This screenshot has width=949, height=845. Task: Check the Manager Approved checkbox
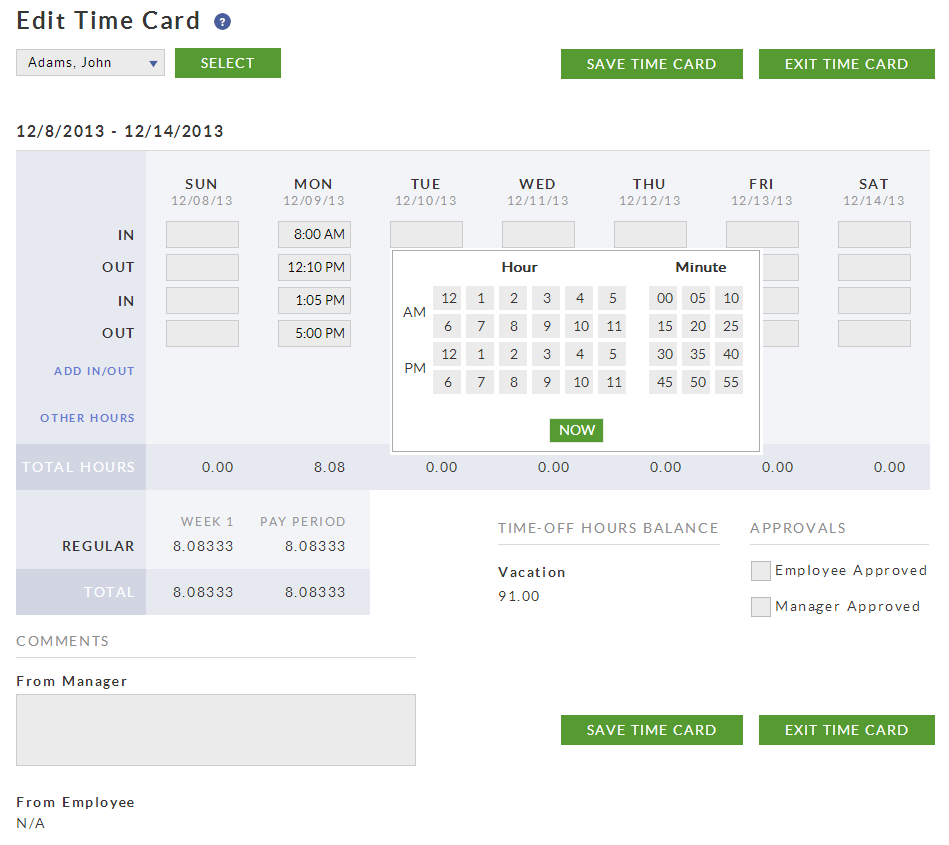click(760, 606)
